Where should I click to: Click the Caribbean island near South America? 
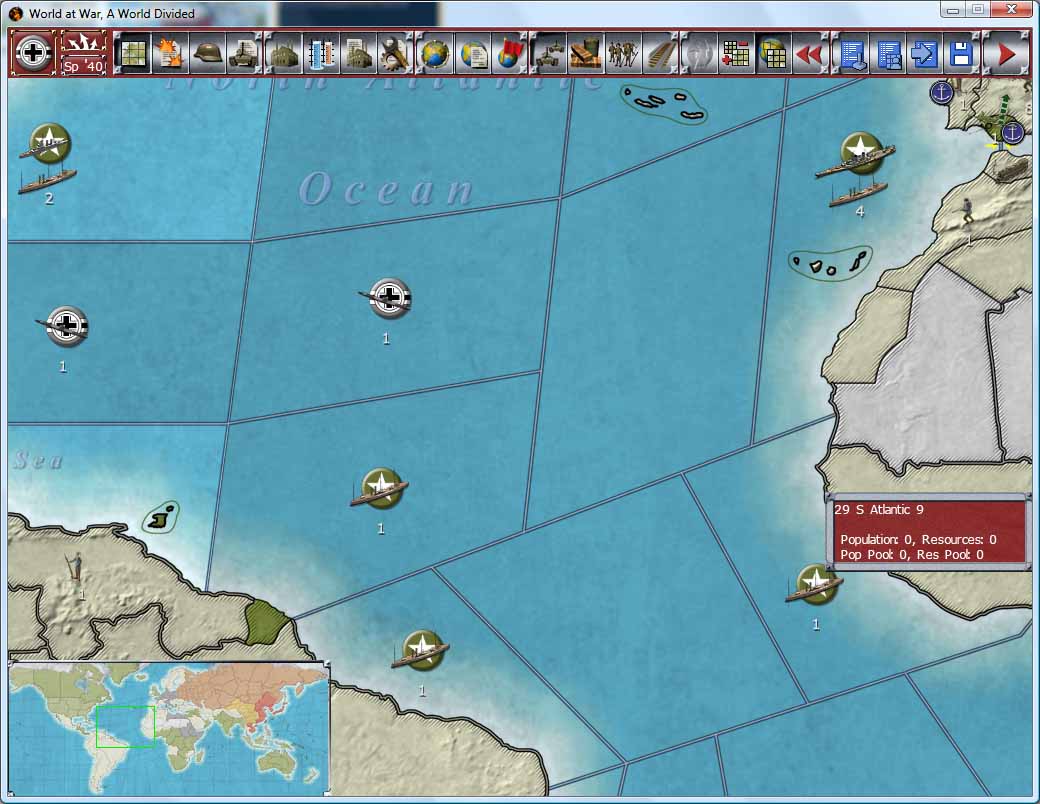click(x=161, y=517)
